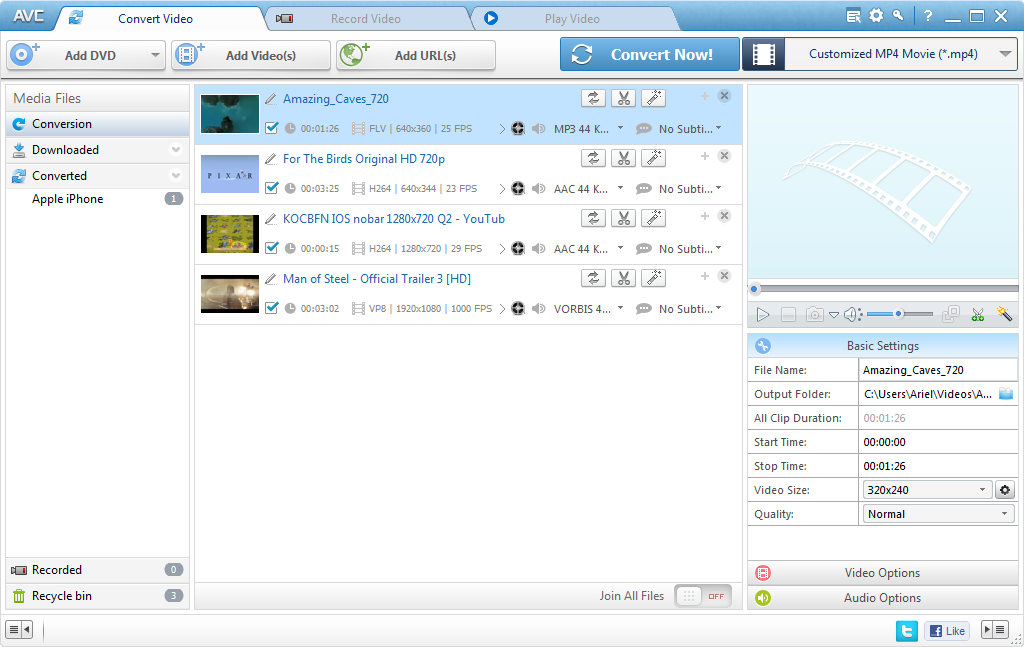Open snapshot options dropdown arrow in preview
The width and height of the screenshot is (1024, 647).
(834, 315)
